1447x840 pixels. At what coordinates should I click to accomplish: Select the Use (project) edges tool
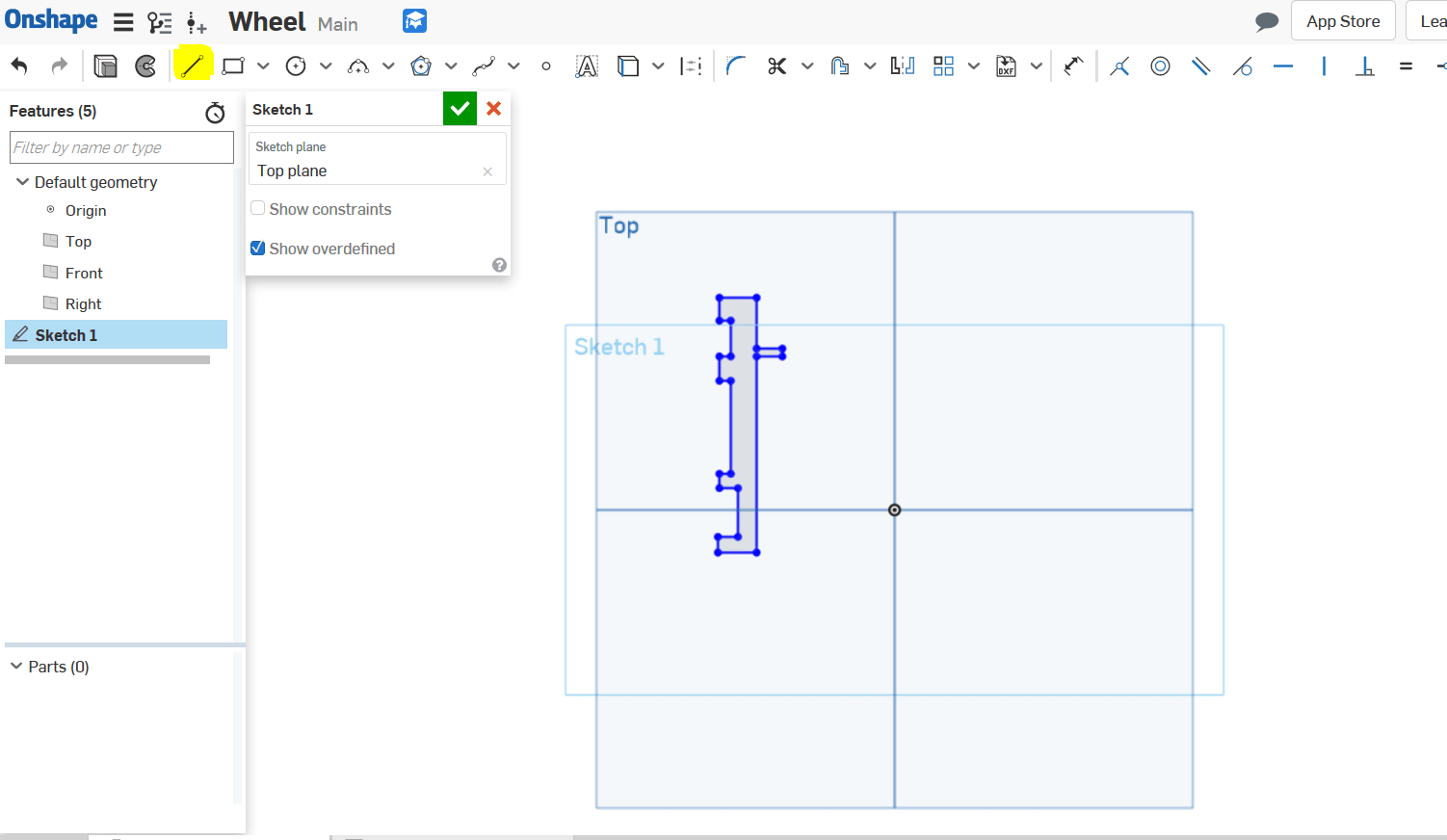click(628, 66)
